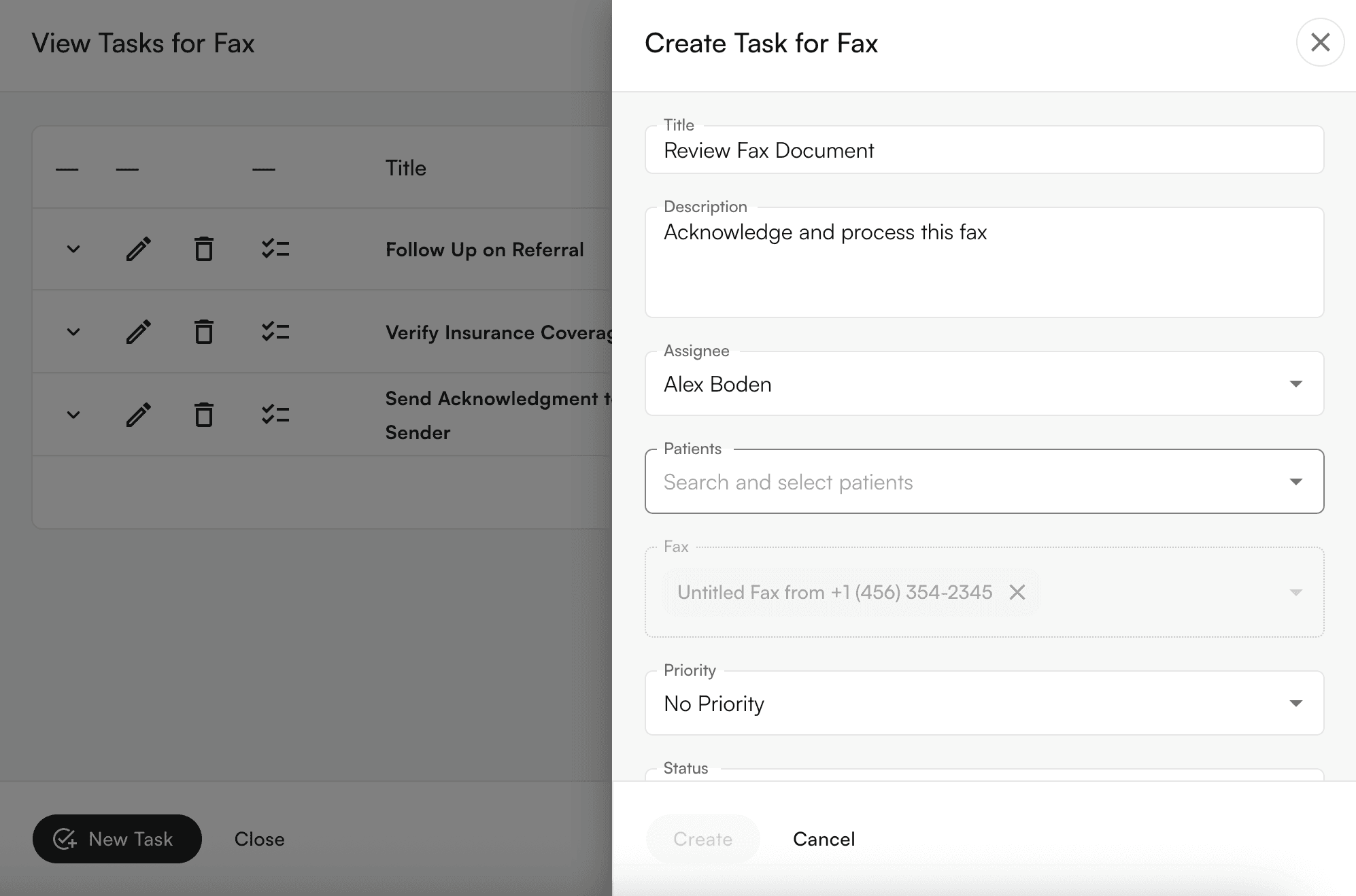Open the Assignee dropdown showing Alex Boden
This screenshot has width=1356, height=896.
tap(983, 384)
